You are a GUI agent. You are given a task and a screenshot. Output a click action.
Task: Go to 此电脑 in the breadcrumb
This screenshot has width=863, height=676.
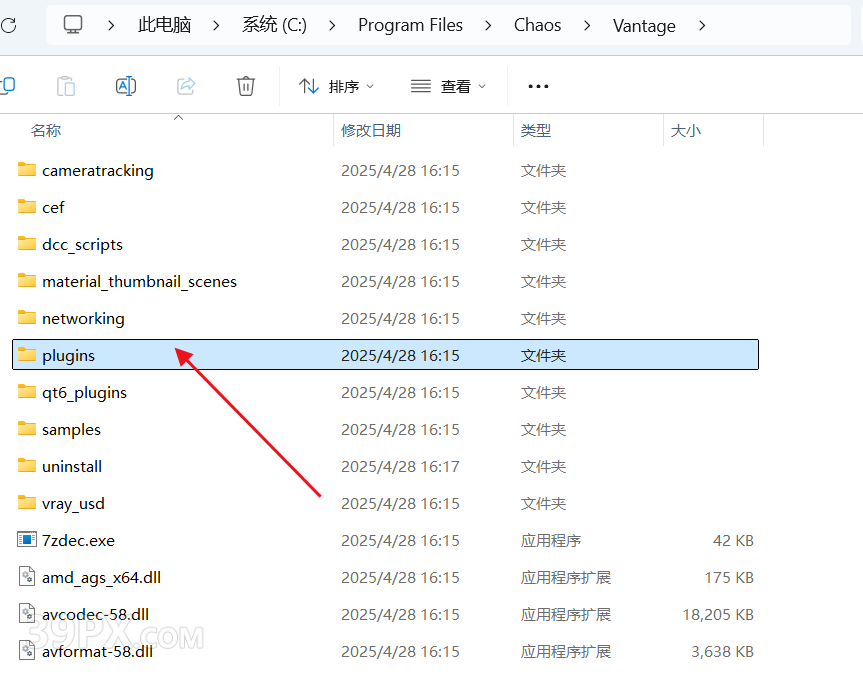click(165, 25)
